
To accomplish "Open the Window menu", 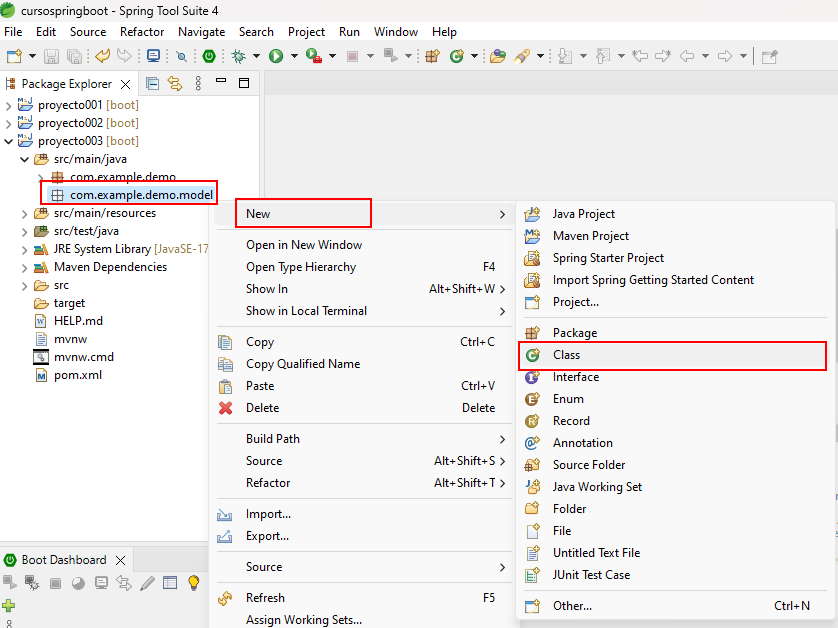I will coord(395,32).
